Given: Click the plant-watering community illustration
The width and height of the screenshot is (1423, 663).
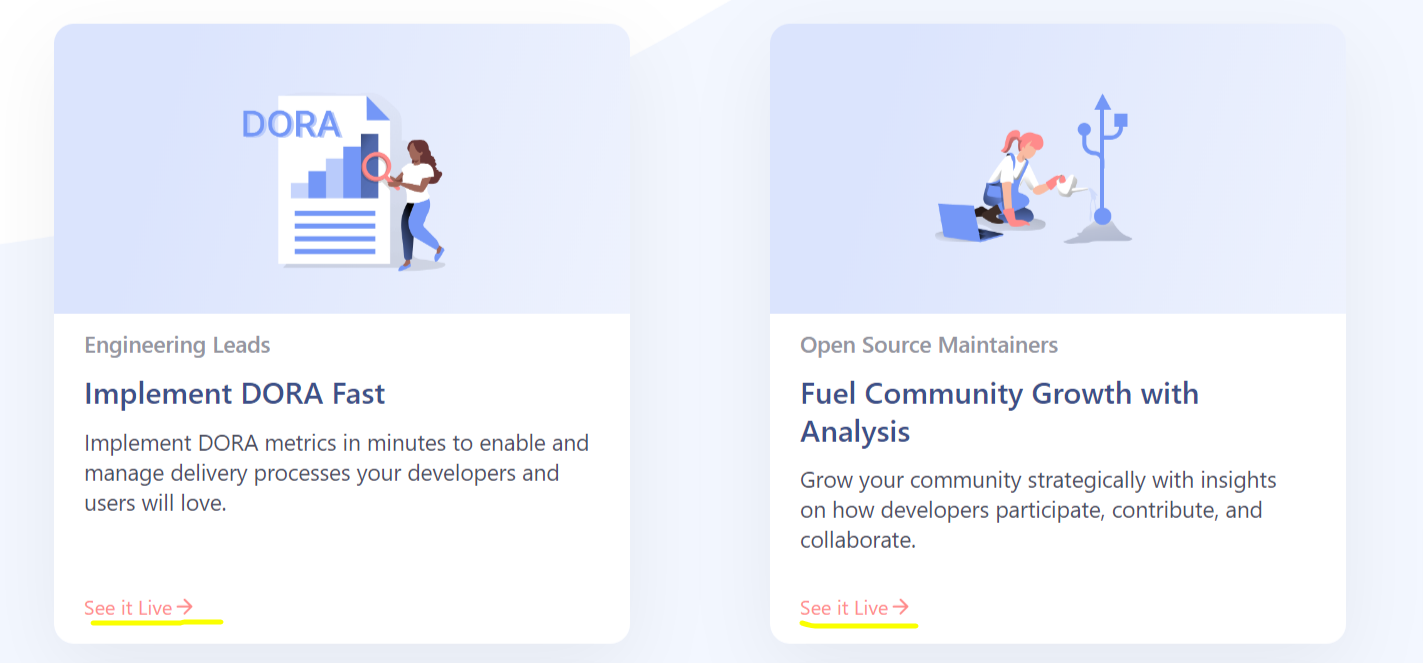Looking at the screenshot, I should click(1034, 169).
